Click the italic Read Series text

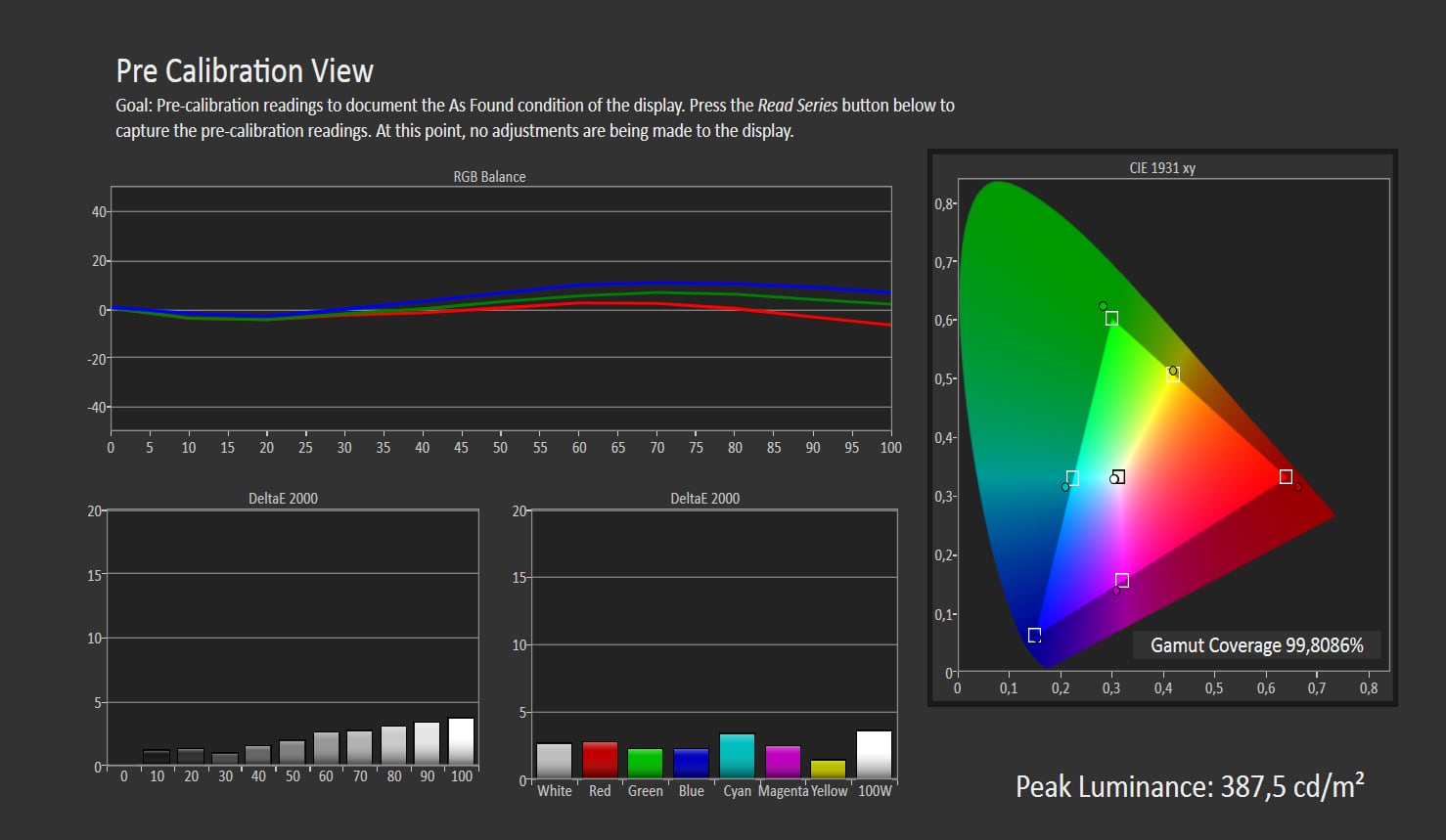click(x=797, y=106)
